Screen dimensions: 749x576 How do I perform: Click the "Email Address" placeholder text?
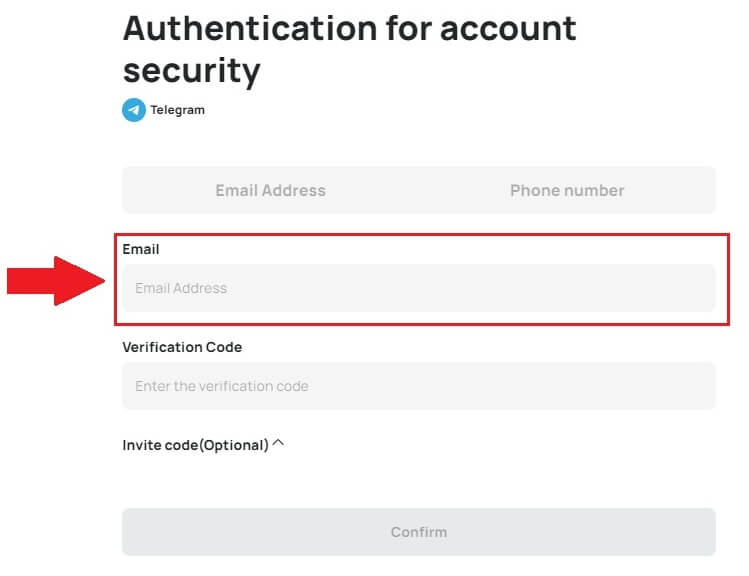click(181, 288)
